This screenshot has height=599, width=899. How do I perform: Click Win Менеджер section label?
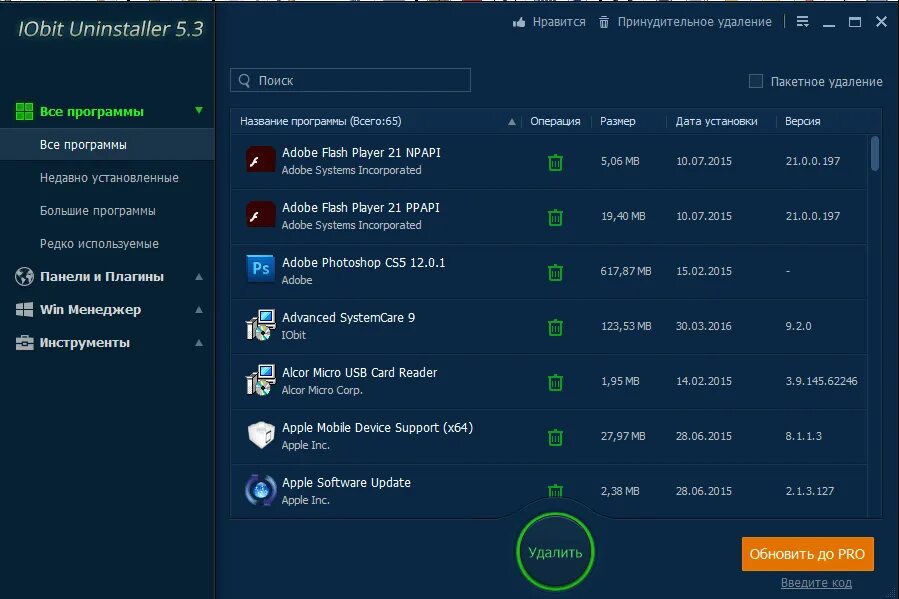[x=90, y=310]
